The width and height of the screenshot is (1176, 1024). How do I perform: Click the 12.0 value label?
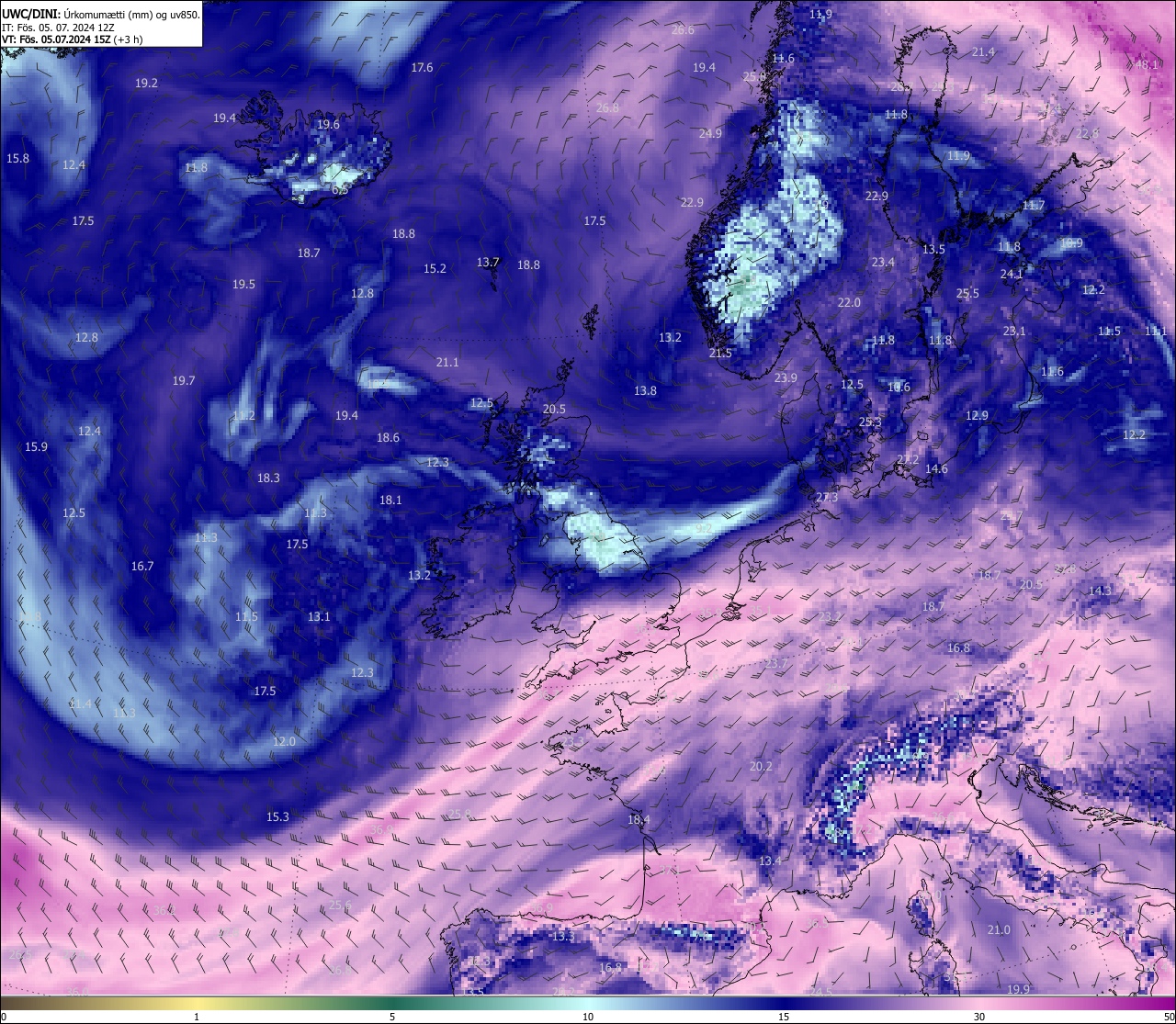click(284, 741)
